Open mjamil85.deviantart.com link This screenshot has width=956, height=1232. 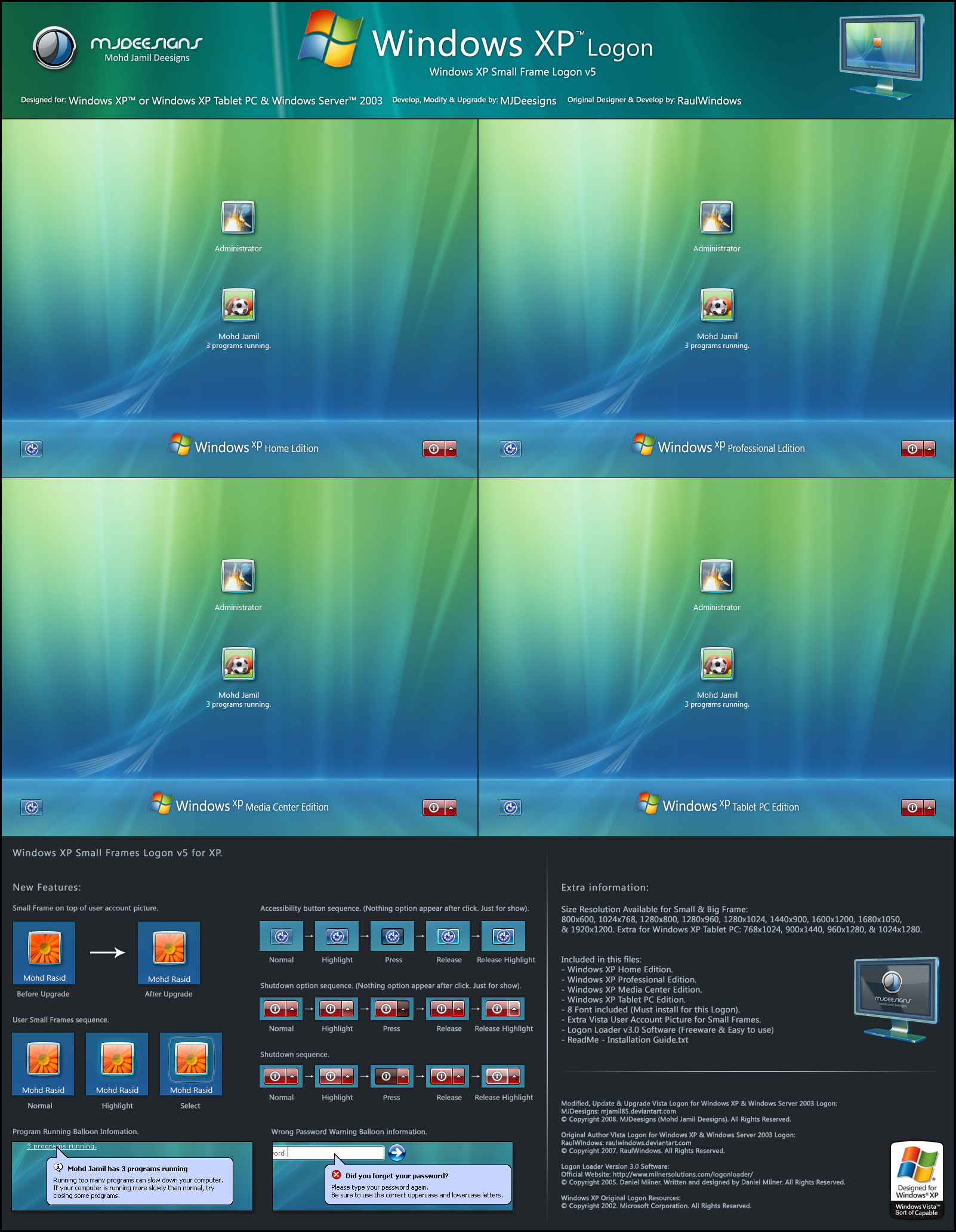coord(639,1111)
